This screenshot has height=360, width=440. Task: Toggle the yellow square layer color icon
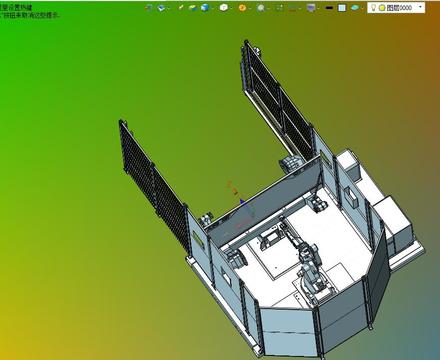[x=382, y=8]
